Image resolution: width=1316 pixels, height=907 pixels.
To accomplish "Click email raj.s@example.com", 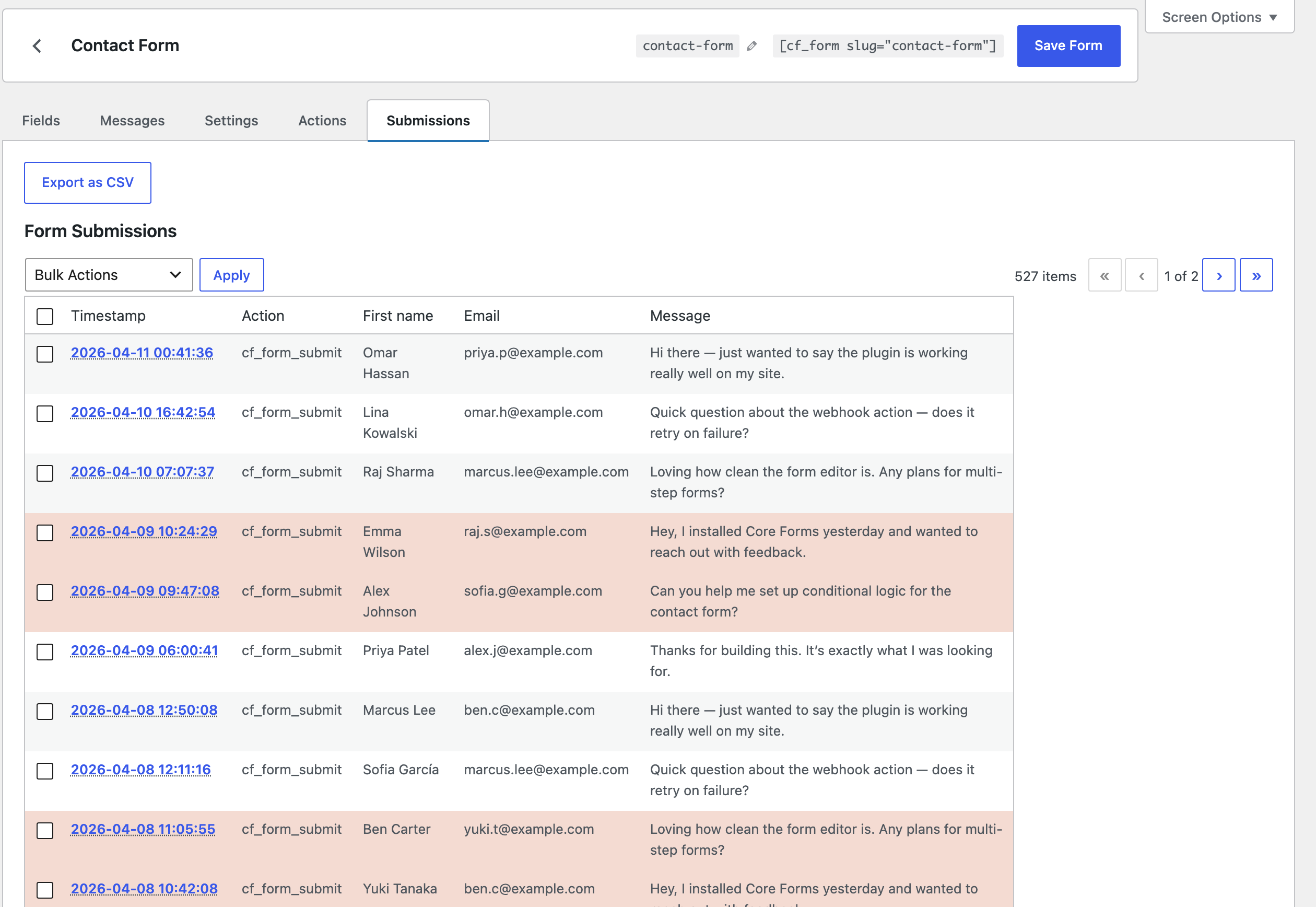I will pyautogui.click(x=525, y=532).
